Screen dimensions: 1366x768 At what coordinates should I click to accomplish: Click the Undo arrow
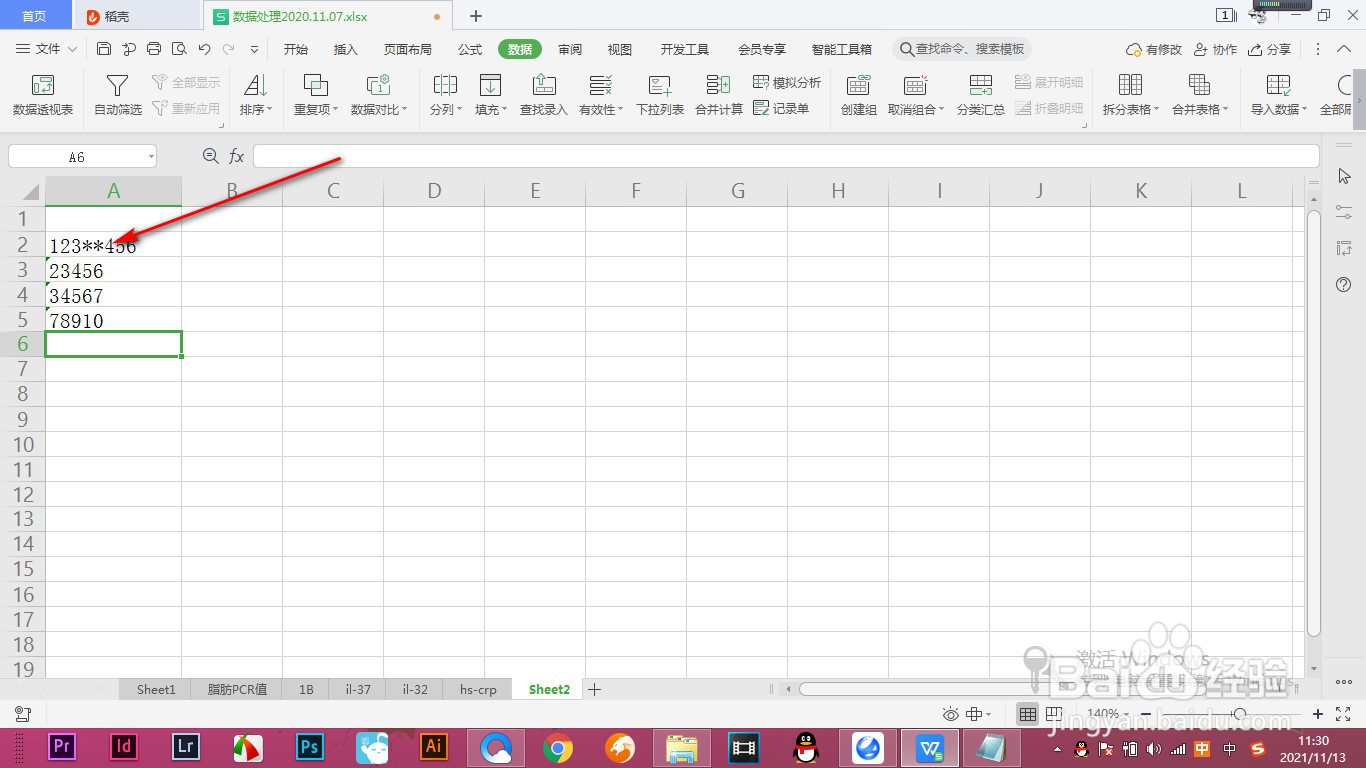pyautogui.click(x=204, y=49)
